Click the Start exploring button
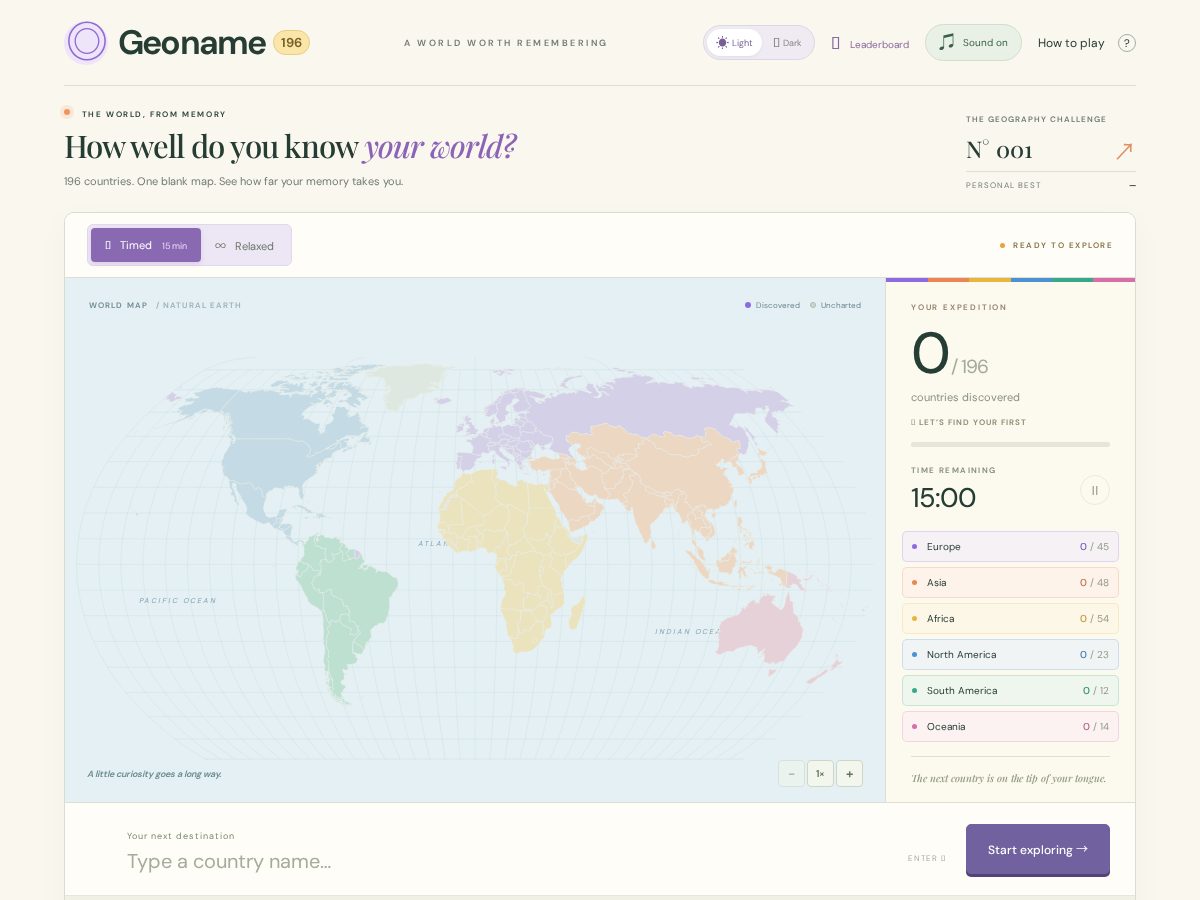This screenshot has height=900, width=1200. (1038, 850)
